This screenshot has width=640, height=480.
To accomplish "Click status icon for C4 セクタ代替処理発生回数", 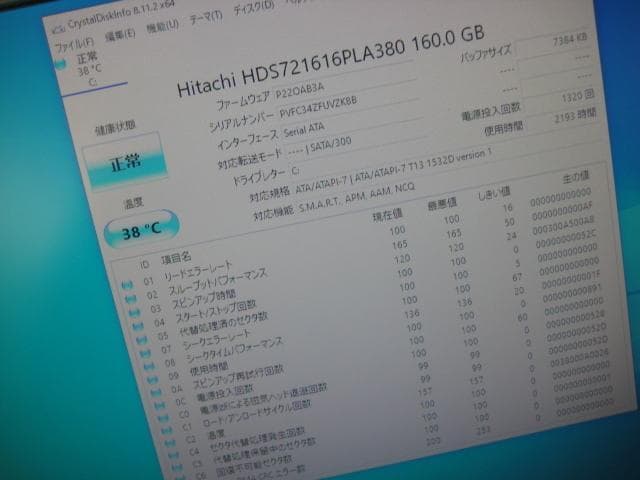I will point(173,456).
